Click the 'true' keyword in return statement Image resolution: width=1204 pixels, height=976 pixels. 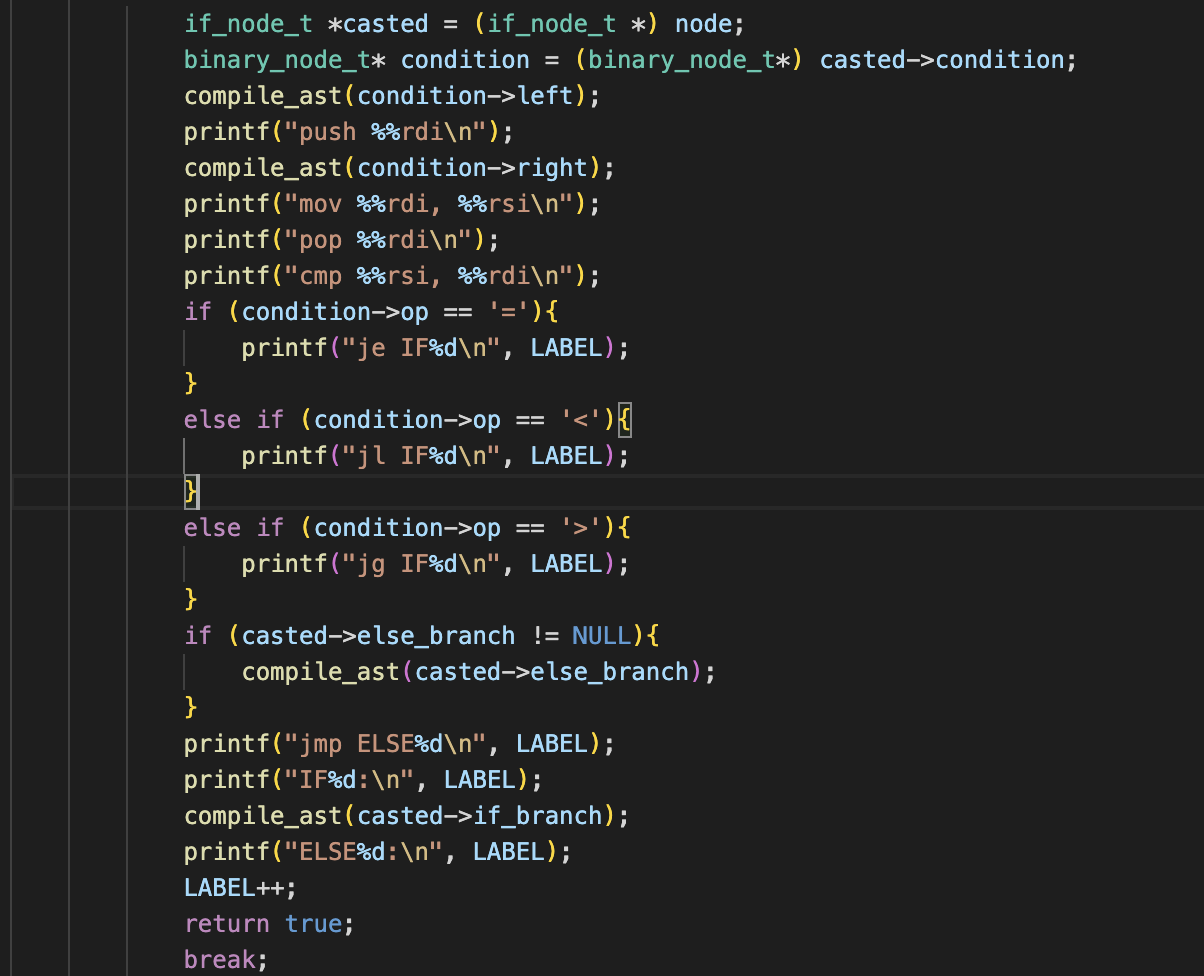coord(313,924)
